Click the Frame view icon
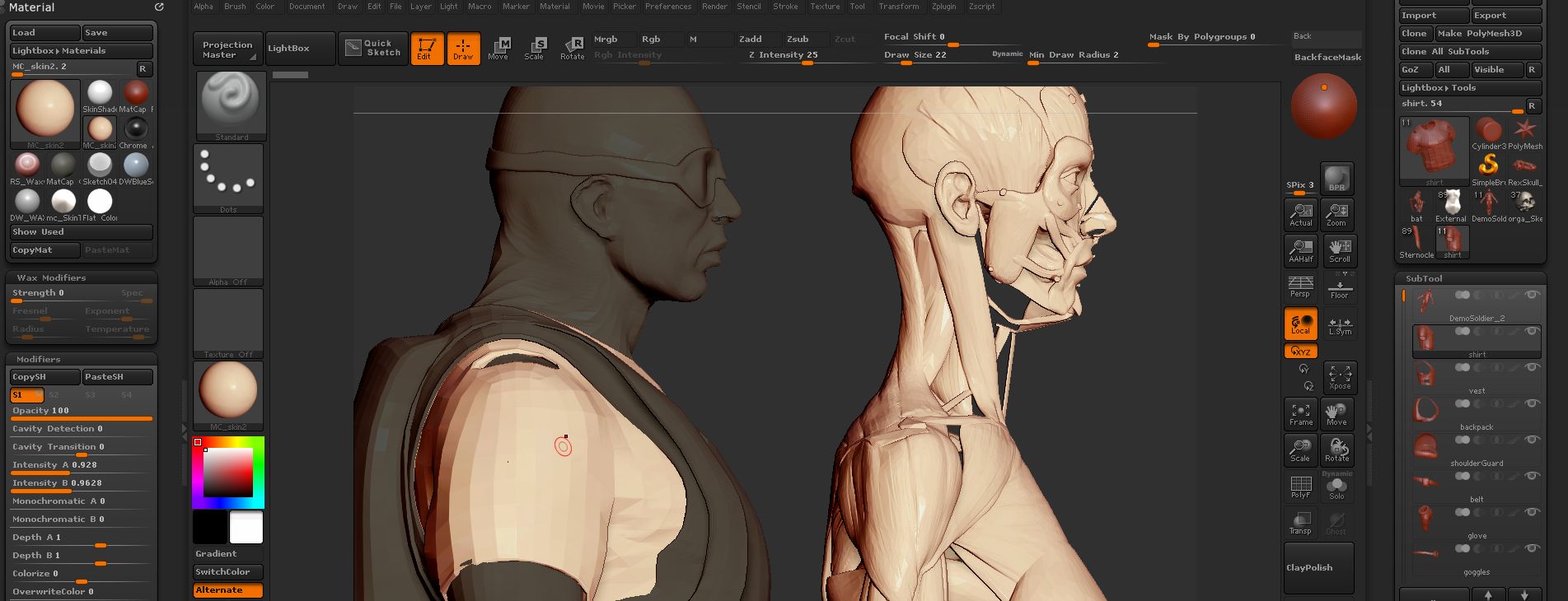Viewport: 1568px width, 601px height. pos(1300,413)
